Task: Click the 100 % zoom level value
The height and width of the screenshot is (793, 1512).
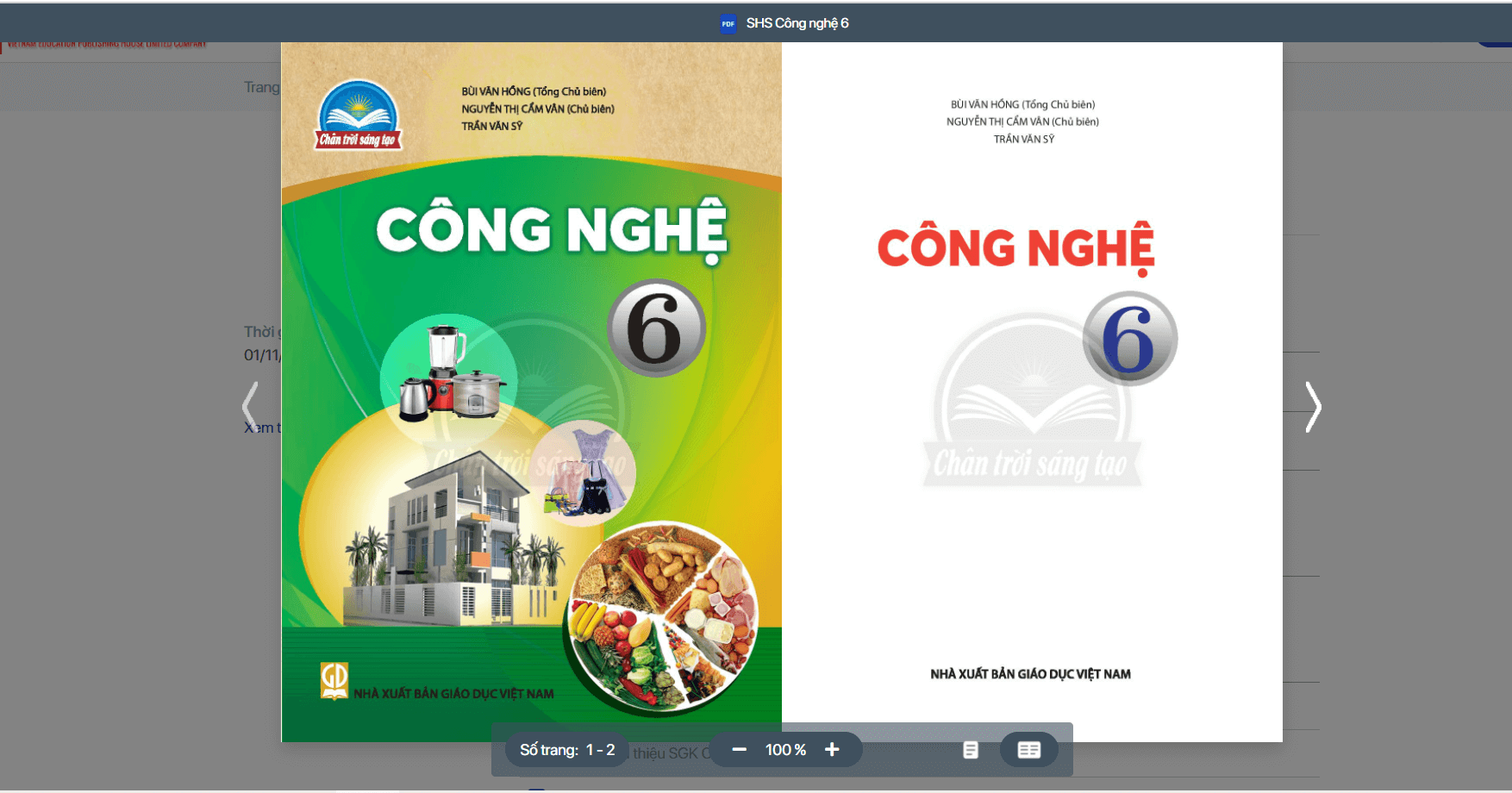Action: click(785, 750)
